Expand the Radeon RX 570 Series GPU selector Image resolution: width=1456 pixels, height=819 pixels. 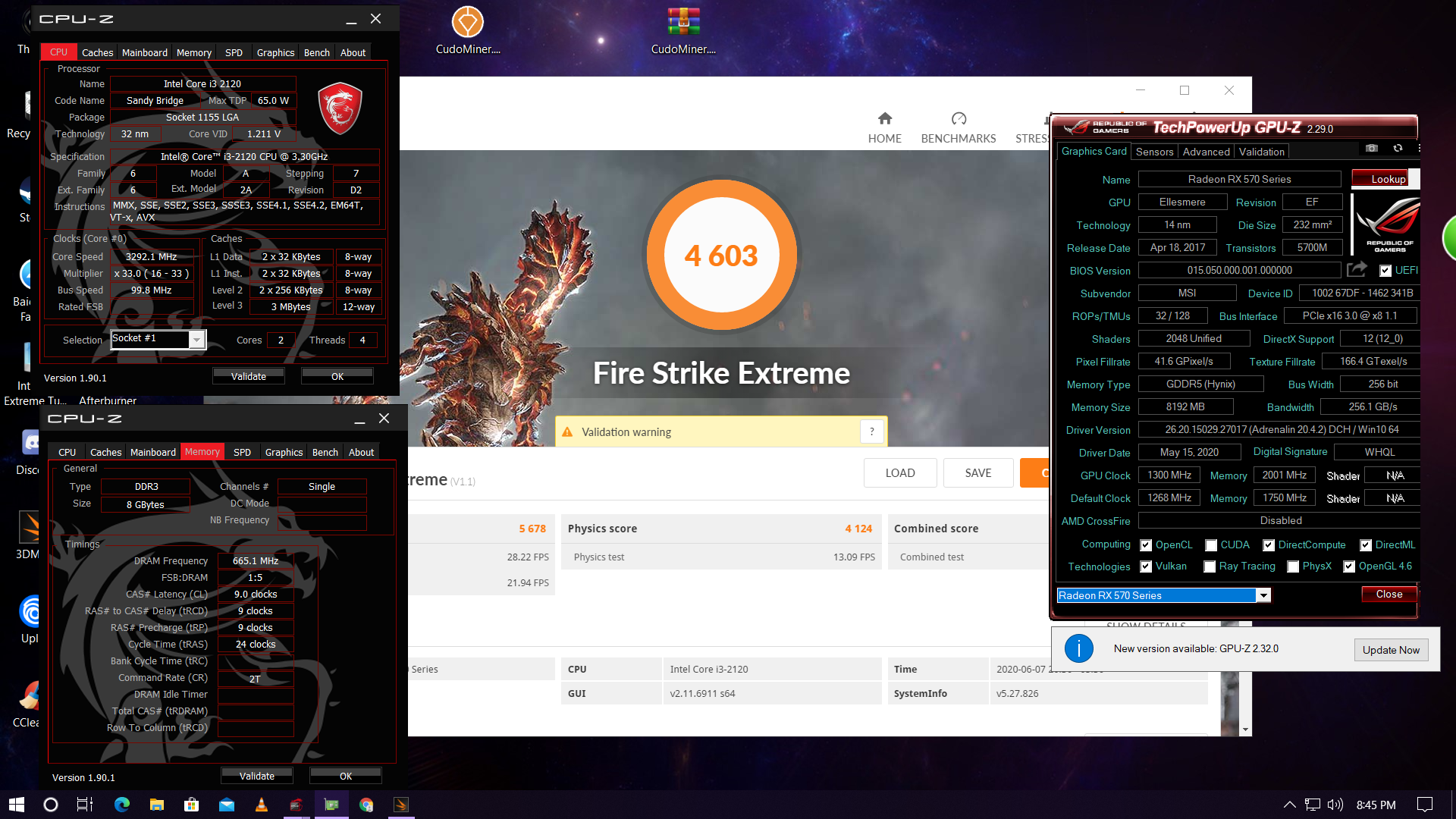1263,595
